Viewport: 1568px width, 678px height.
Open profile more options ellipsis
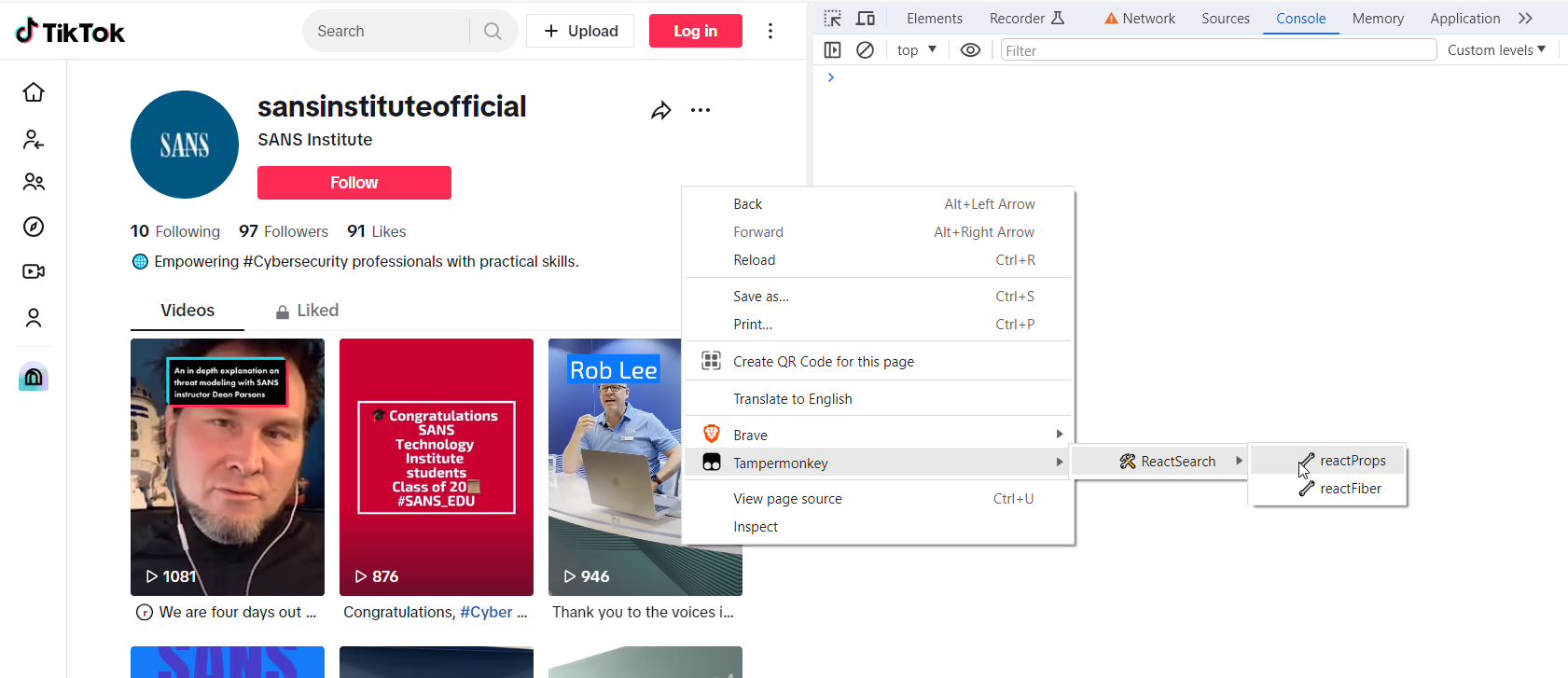point(701,110)
